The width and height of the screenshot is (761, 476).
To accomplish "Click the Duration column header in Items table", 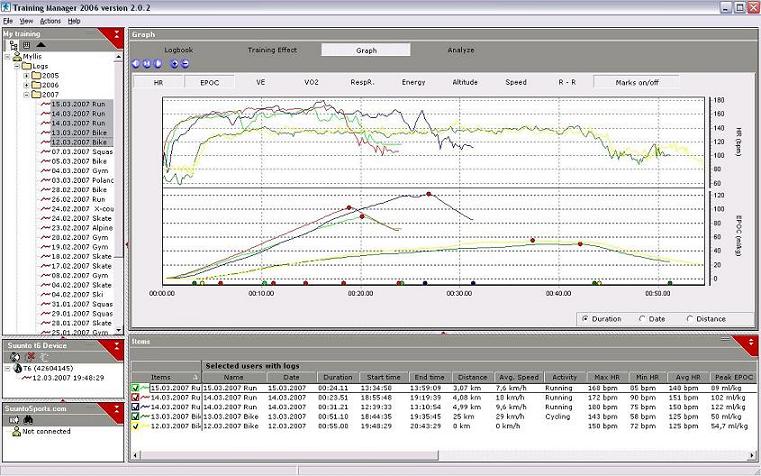I will (x=335, y=377).
